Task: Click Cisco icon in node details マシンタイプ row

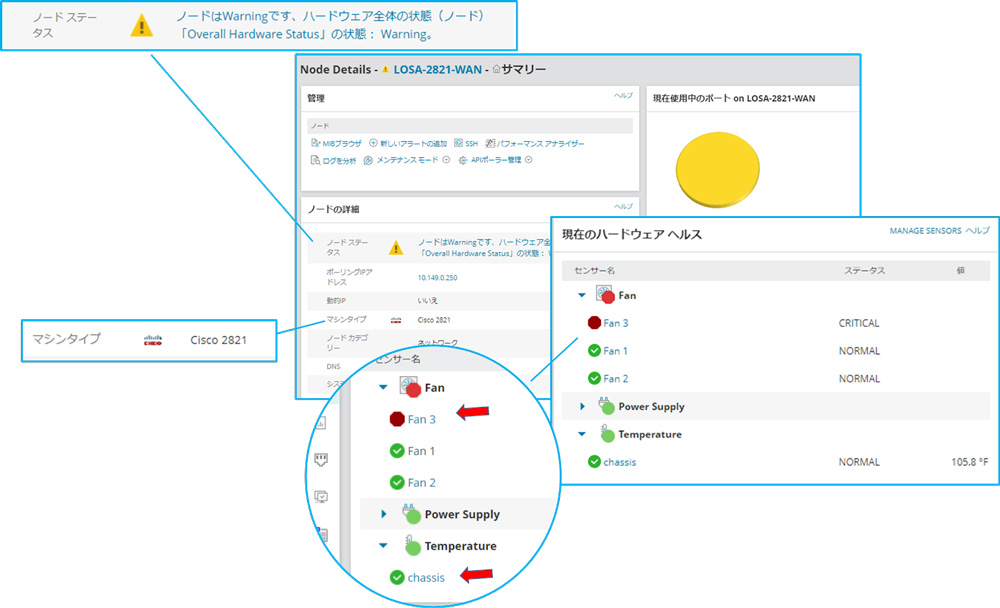Action: tap(395, 320)
